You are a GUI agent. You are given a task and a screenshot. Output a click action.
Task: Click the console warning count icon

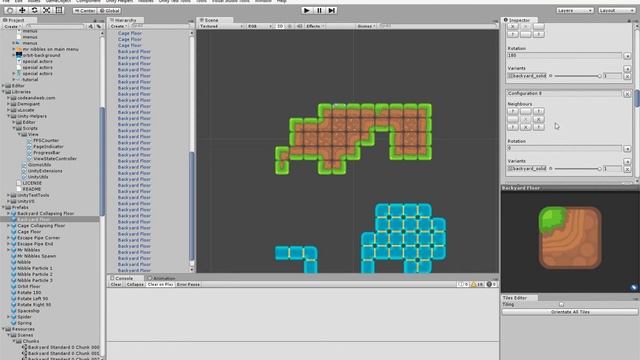tap(478, 284)
